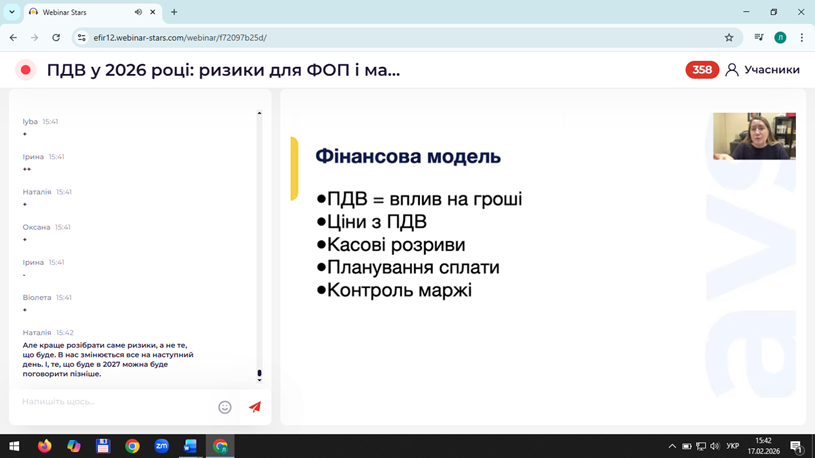Send the chat message with the red arrow
The width and height of the screenshot is (815, 458).
point(254,407)
